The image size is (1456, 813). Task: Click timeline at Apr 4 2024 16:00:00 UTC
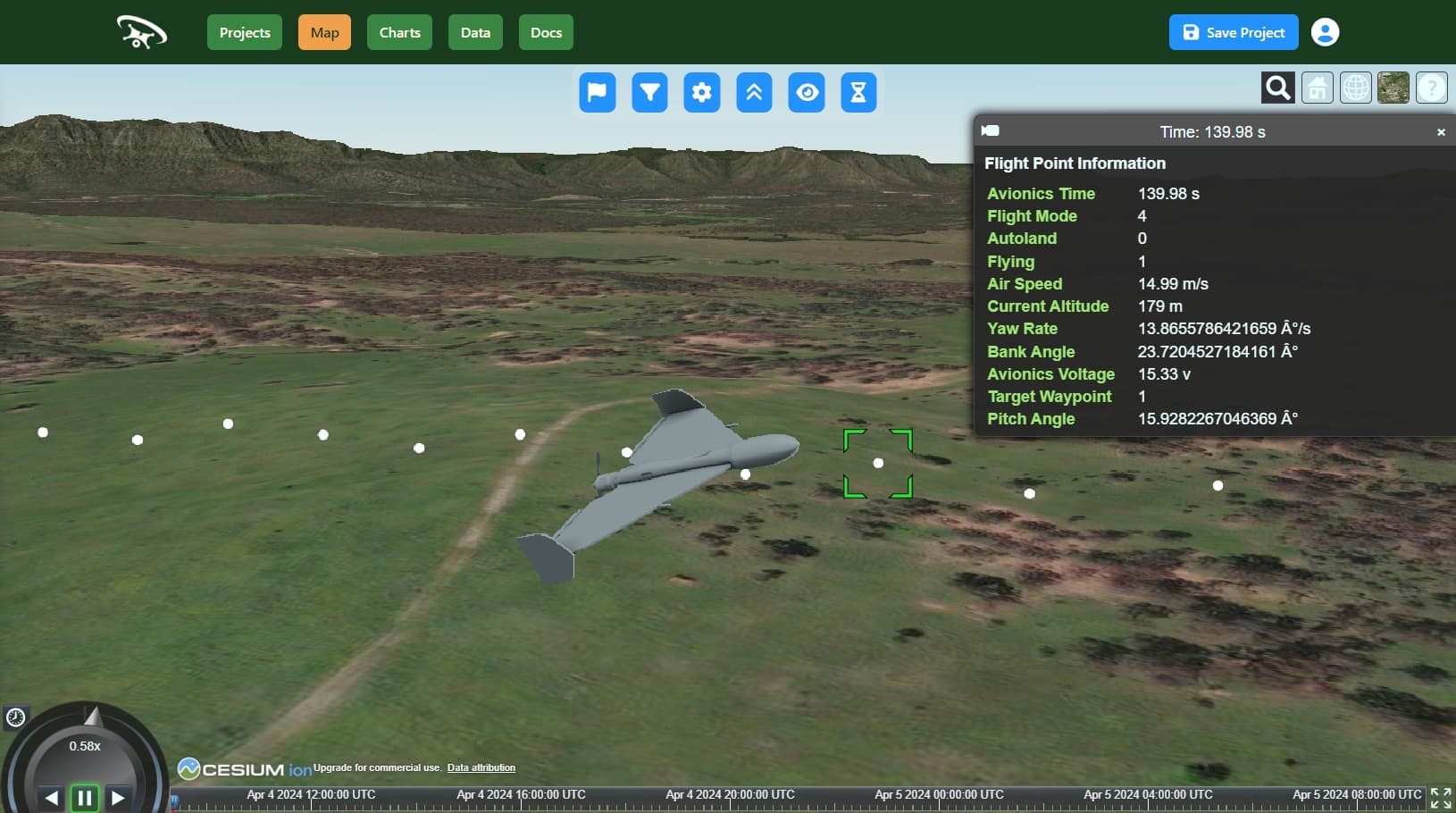pyautogui.click(x=521, y=794)
